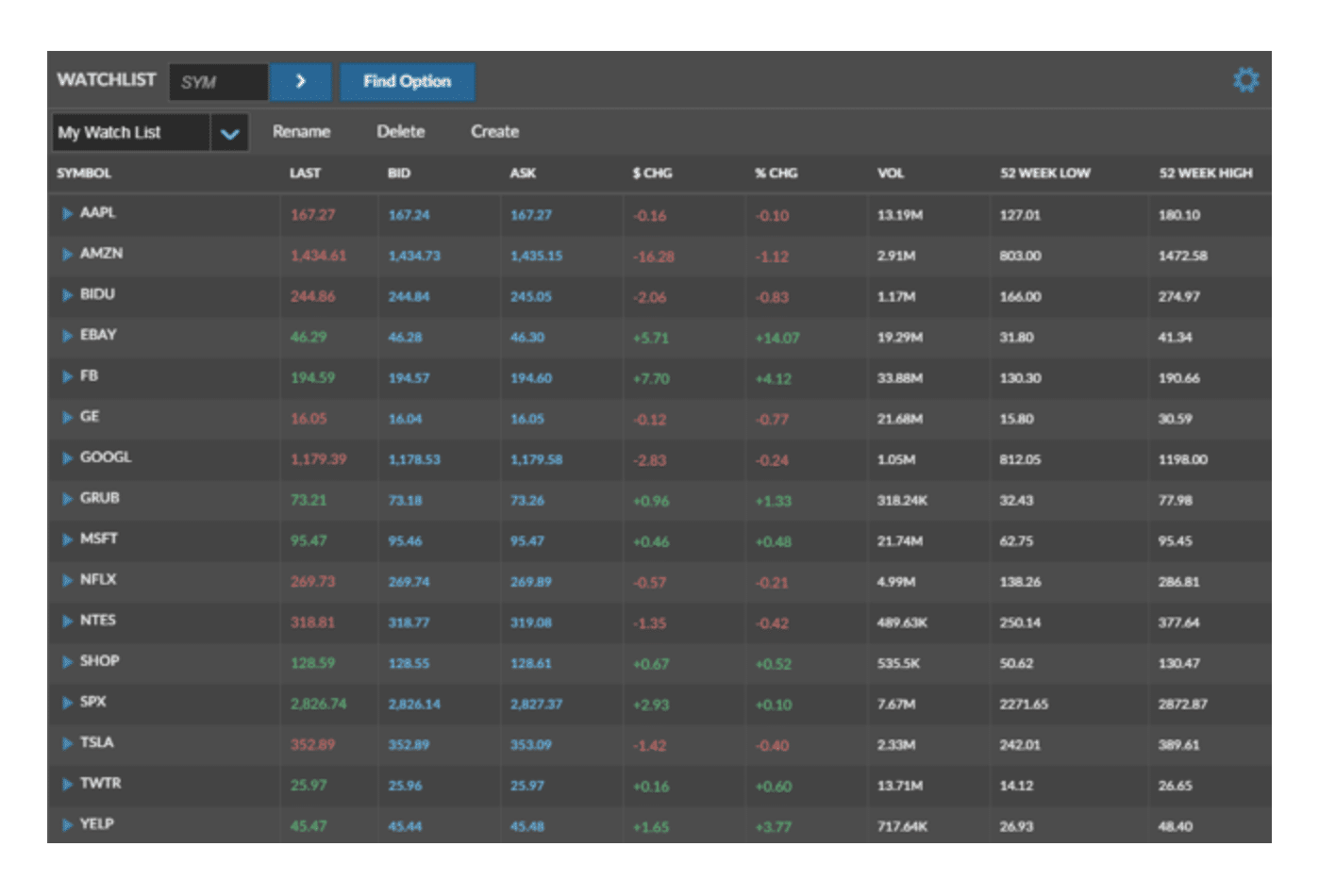The width and height of the screenshot is (1319, 896).
Task: Sort by the $ CHG column header
Action: 652,174
